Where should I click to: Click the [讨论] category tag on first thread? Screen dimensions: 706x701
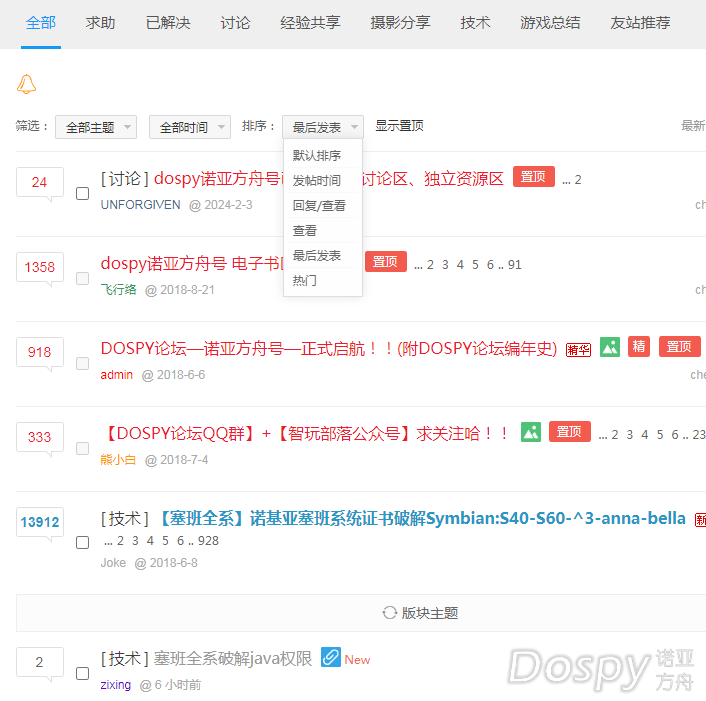point(125,179)
